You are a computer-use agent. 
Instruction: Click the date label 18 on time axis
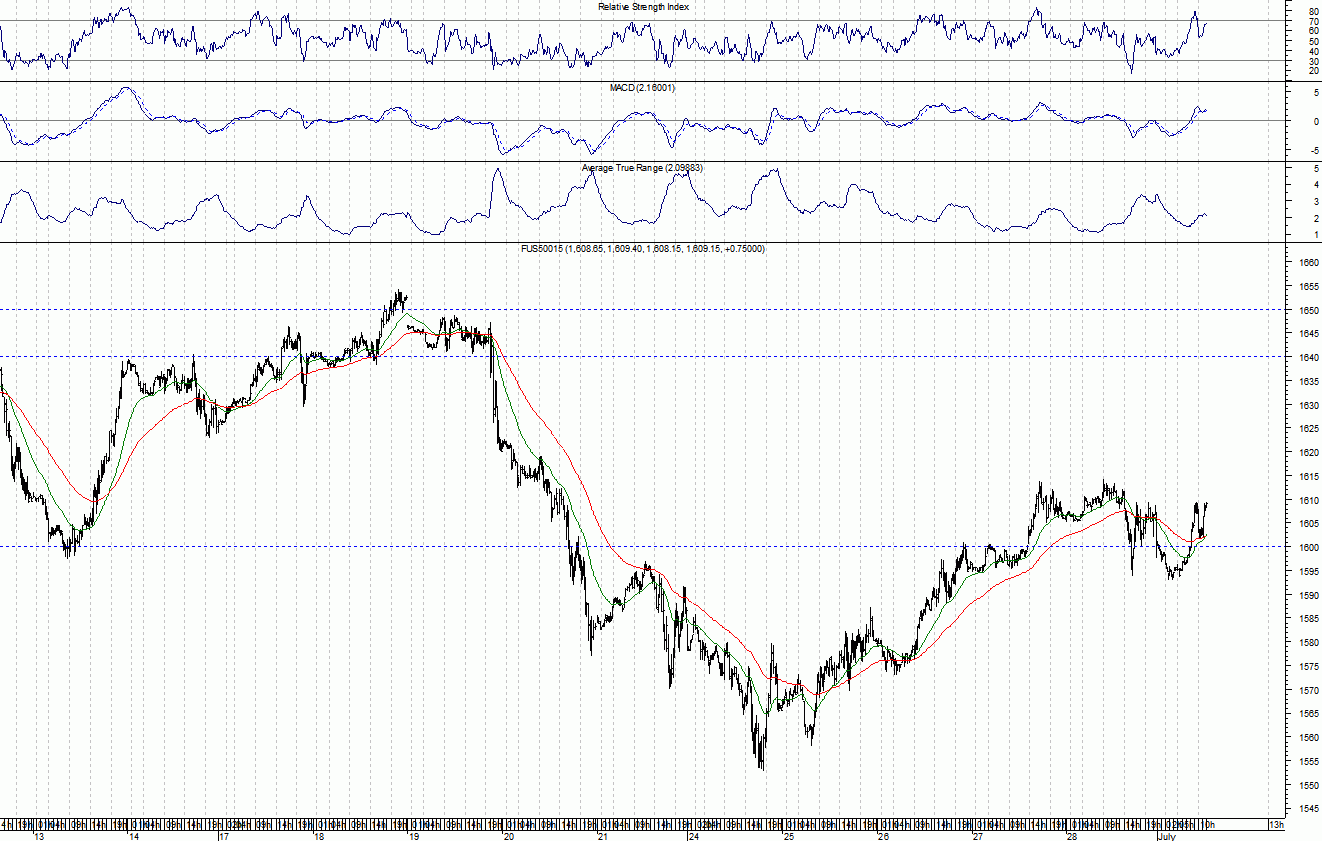[319, 835]
